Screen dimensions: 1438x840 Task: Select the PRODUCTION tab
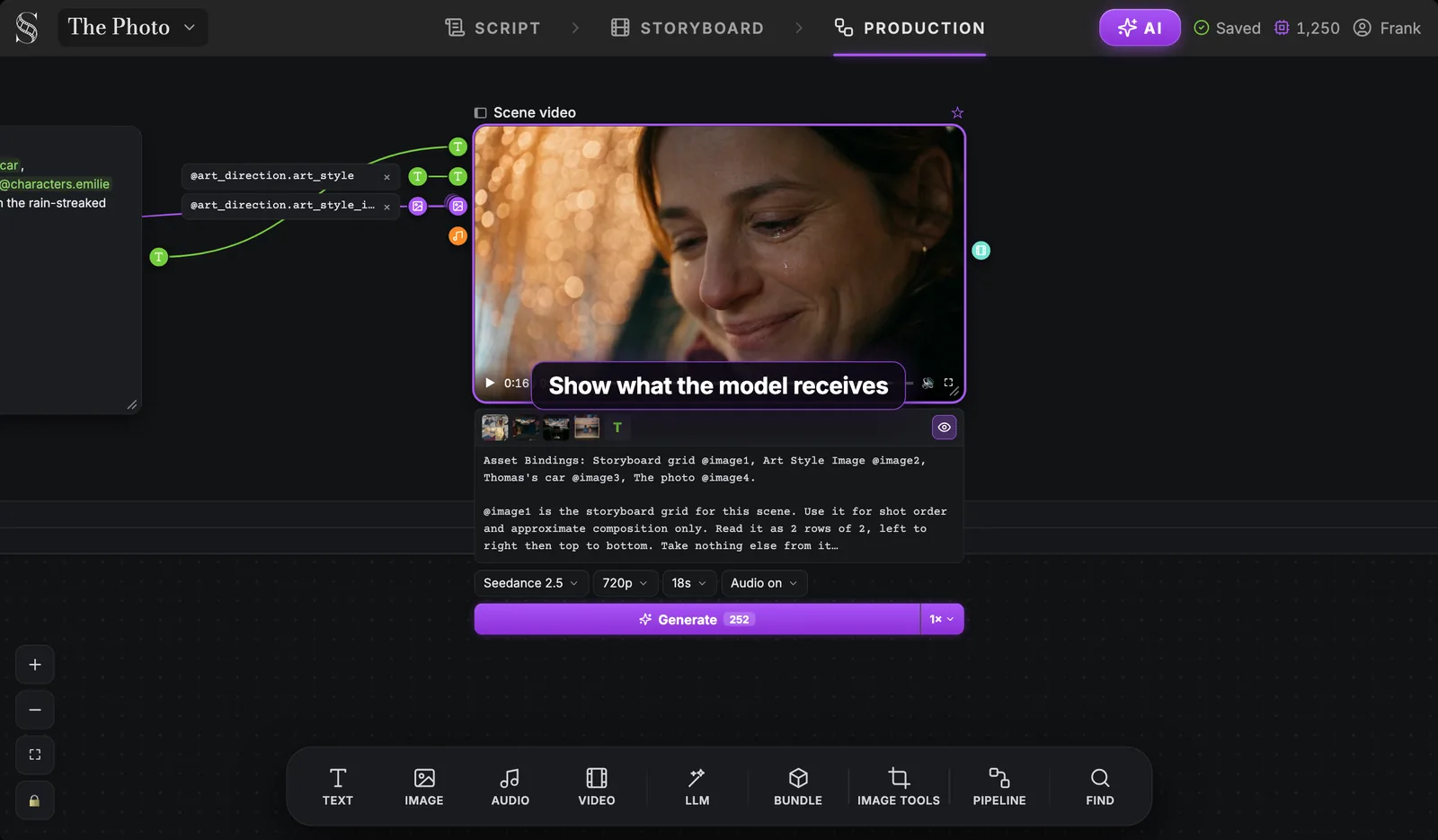pos(910,28)
